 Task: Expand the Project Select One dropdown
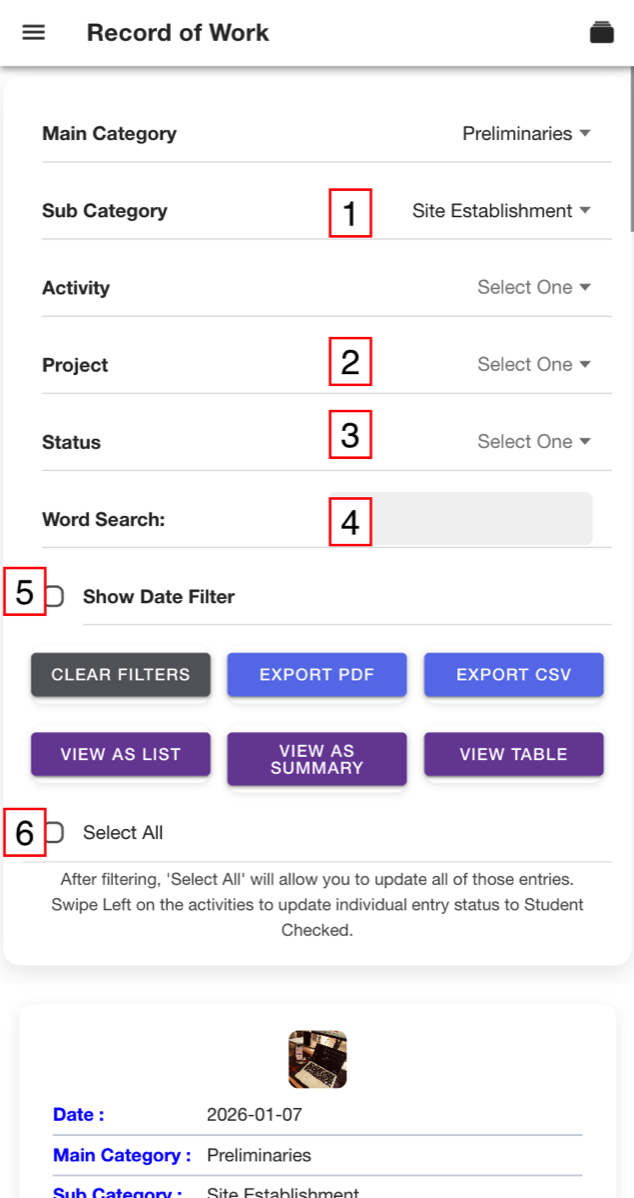click(x=534, y=364)
